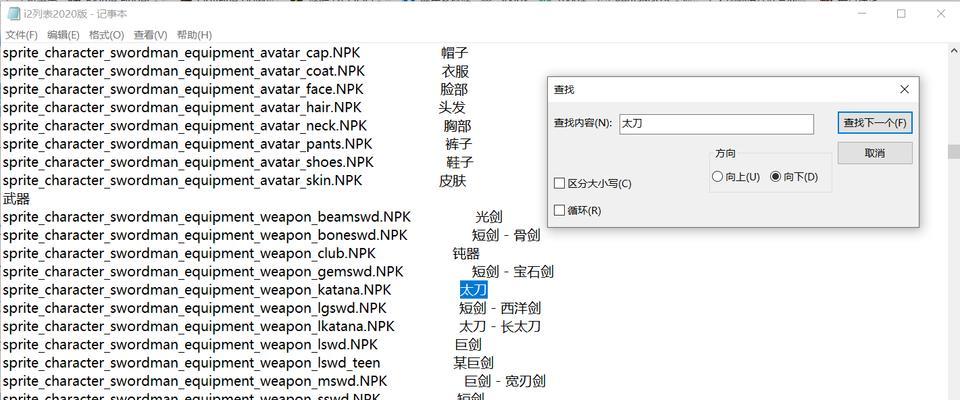Click the line ending with weapon_club.NPK

tap(189, 254)
